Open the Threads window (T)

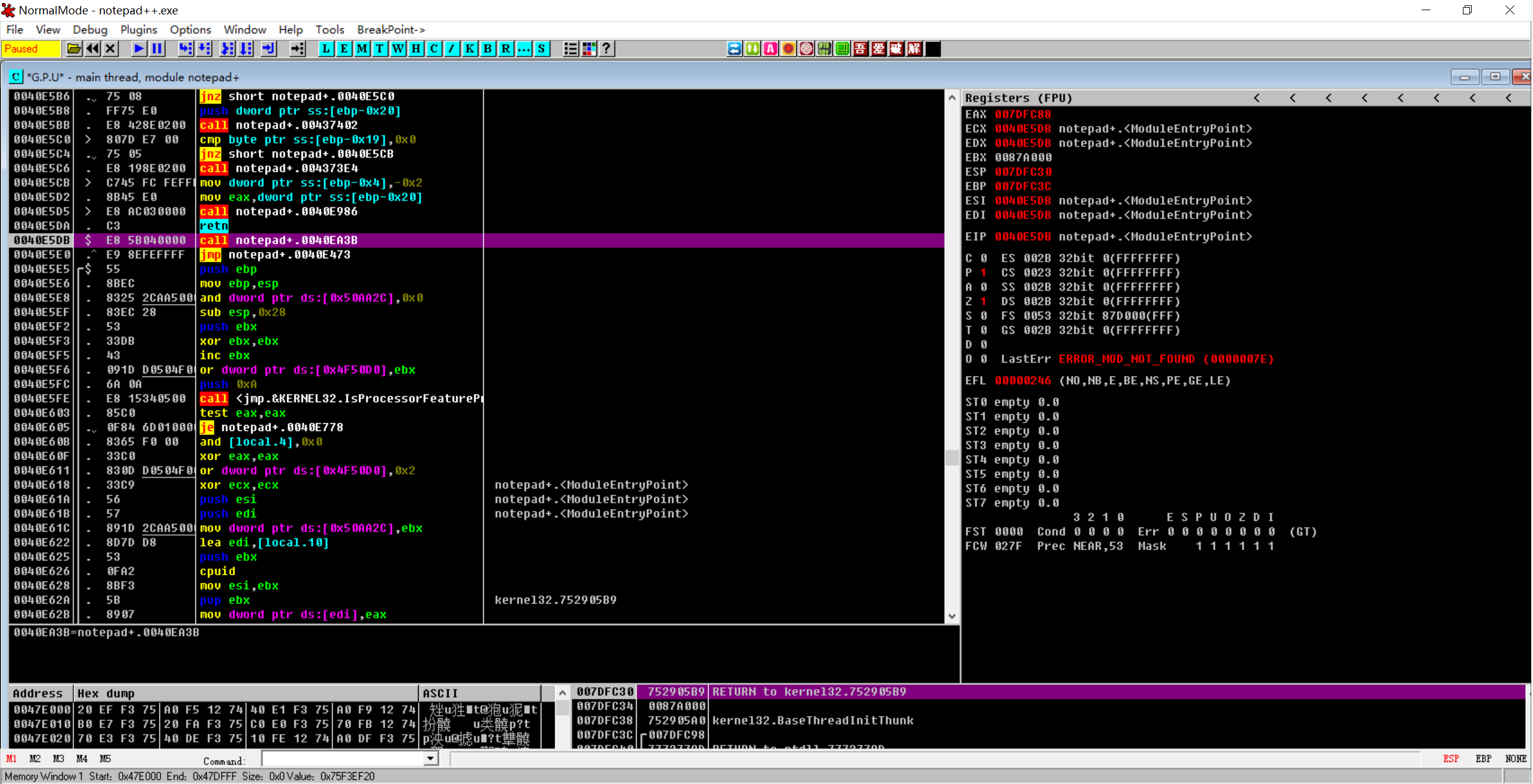tap(380, 49)
